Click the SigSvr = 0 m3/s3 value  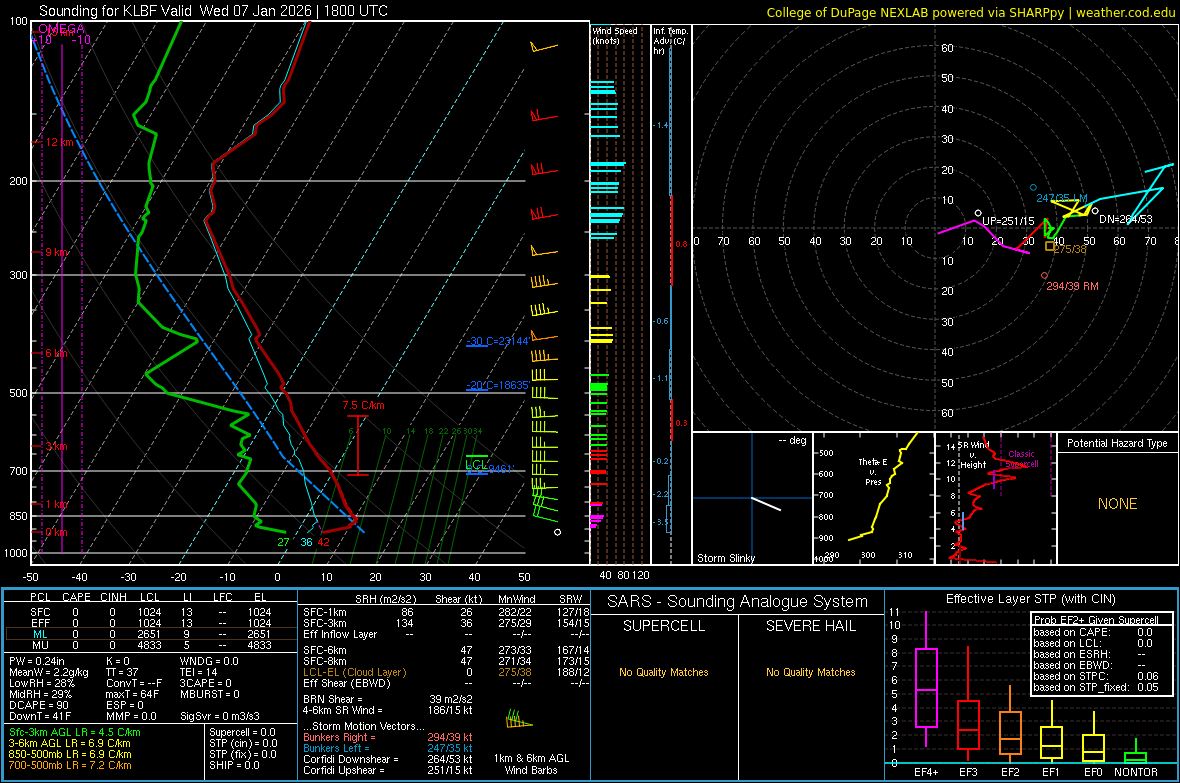[220, 716]
